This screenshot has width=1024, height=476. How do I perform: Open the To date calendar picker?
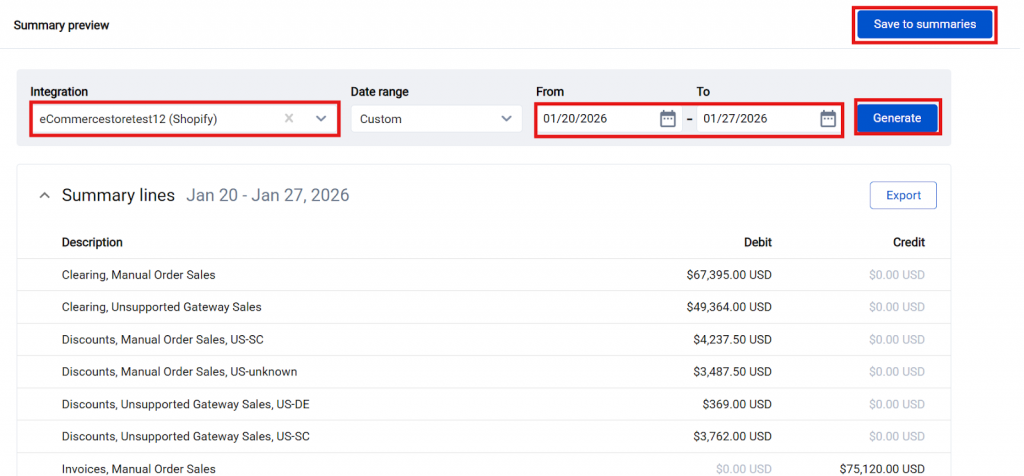tap(828, 119)
